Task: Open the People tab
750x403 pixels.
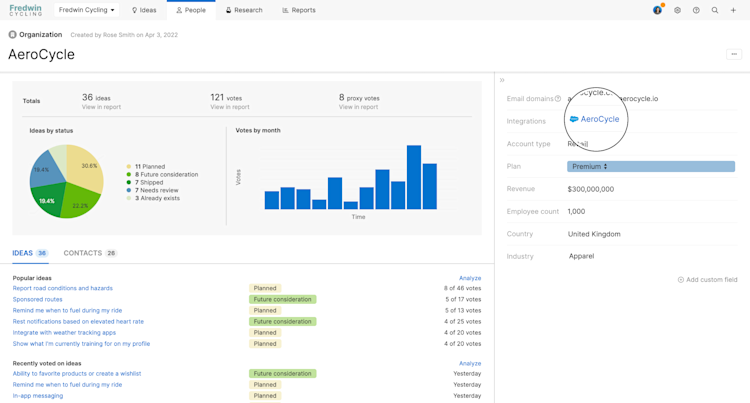Action: pos(191,10)
